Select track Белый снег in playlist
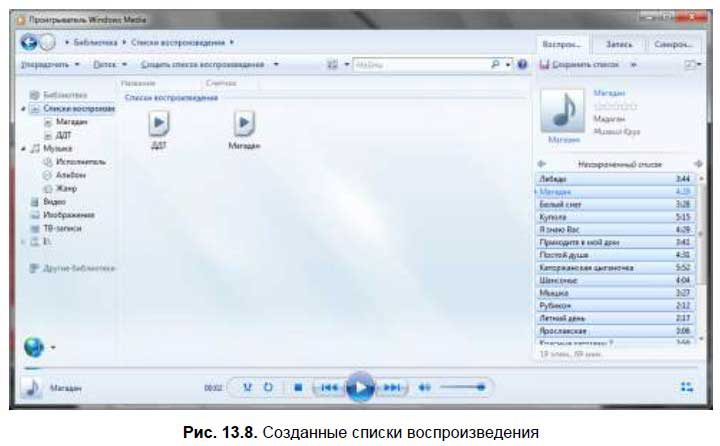The image size is (720, 446). [615, 204]
